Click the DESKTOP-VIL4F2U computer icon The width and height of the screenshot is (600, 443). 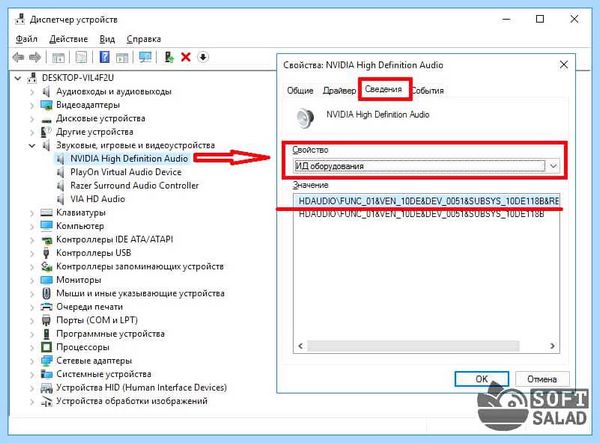(33, 78)
